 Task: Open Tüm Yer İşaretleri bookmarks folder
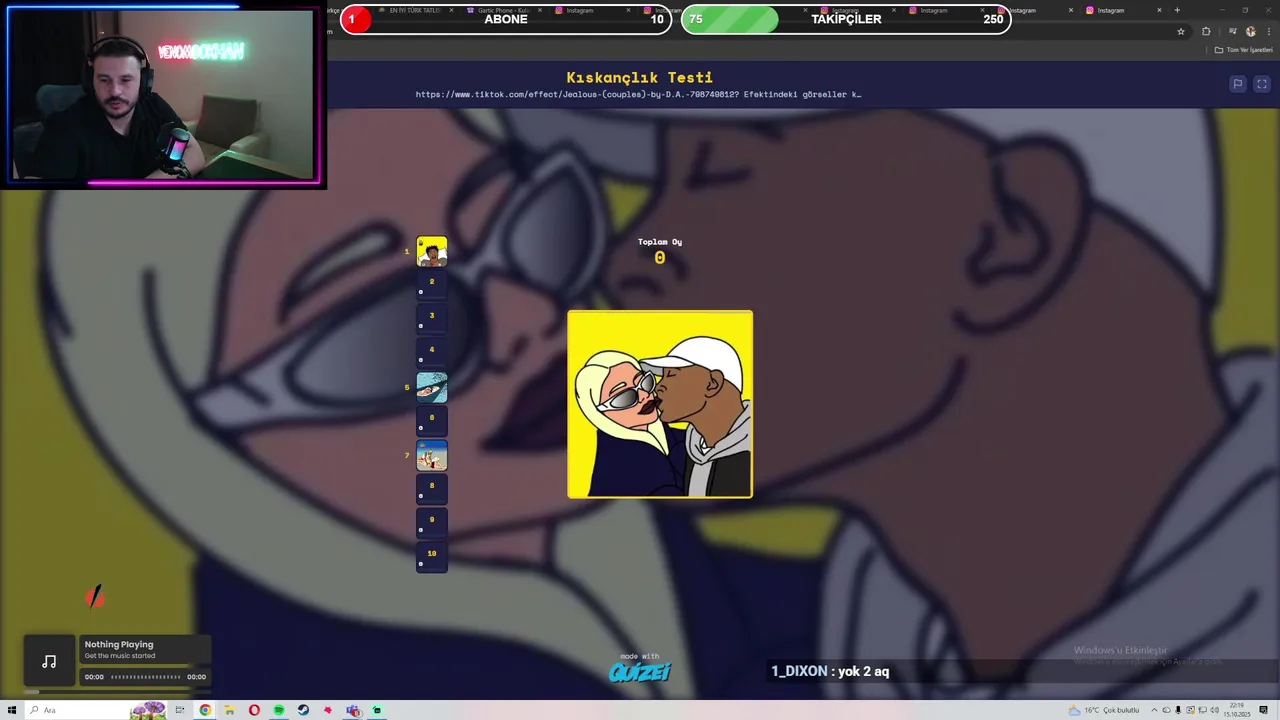(x=1244, y=50)
